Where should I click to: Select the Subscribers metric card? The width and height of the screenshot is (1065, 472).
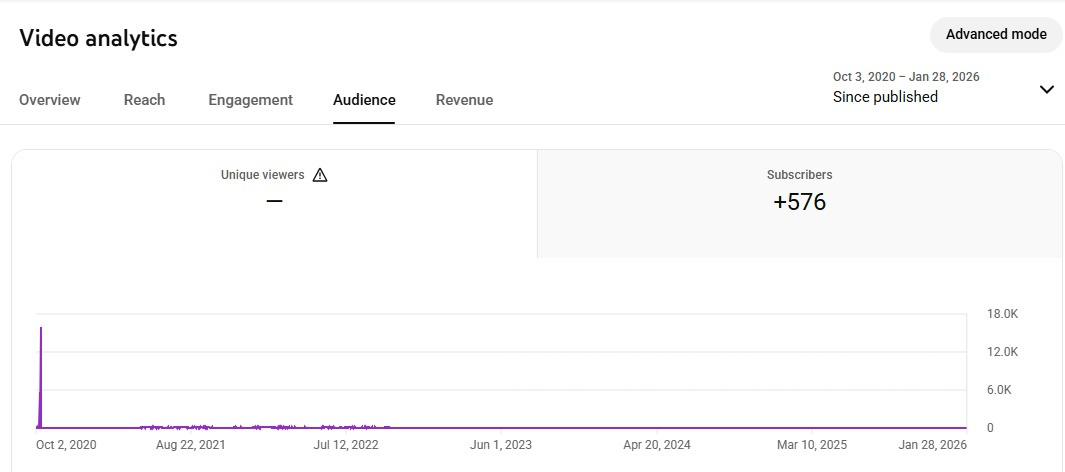point(799,204)
